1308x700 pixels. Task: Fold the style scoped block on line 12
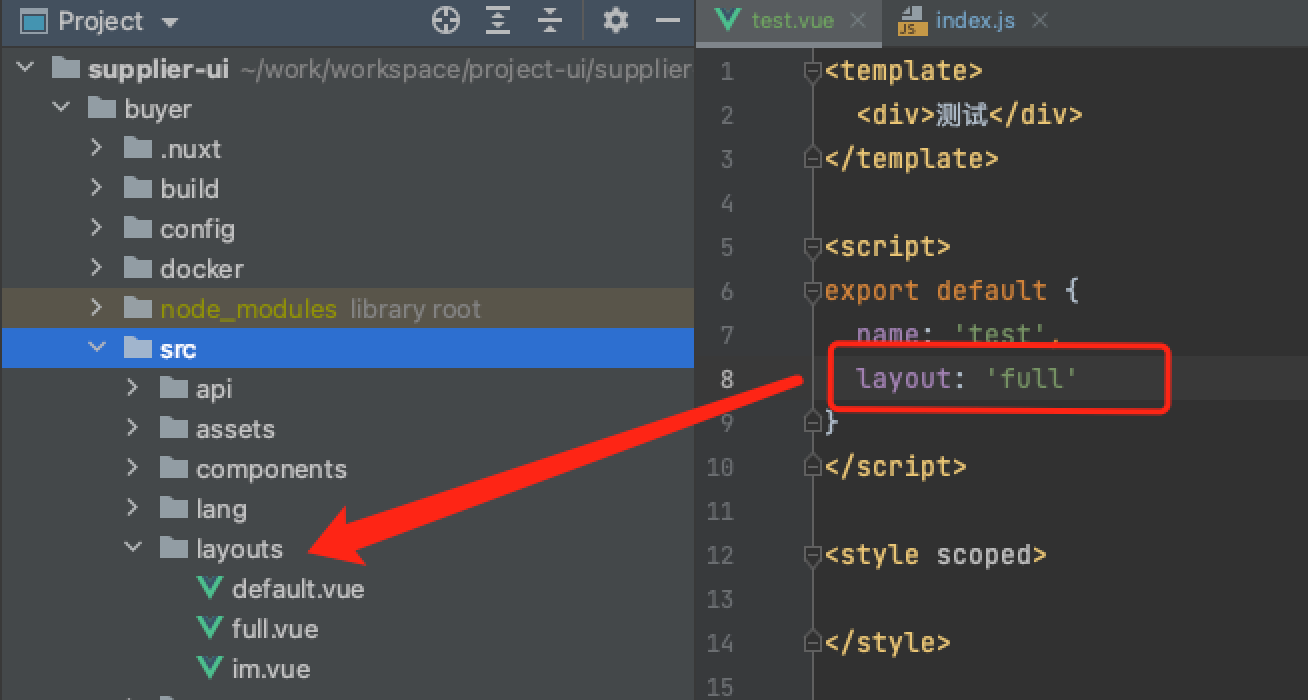point(813,555)
